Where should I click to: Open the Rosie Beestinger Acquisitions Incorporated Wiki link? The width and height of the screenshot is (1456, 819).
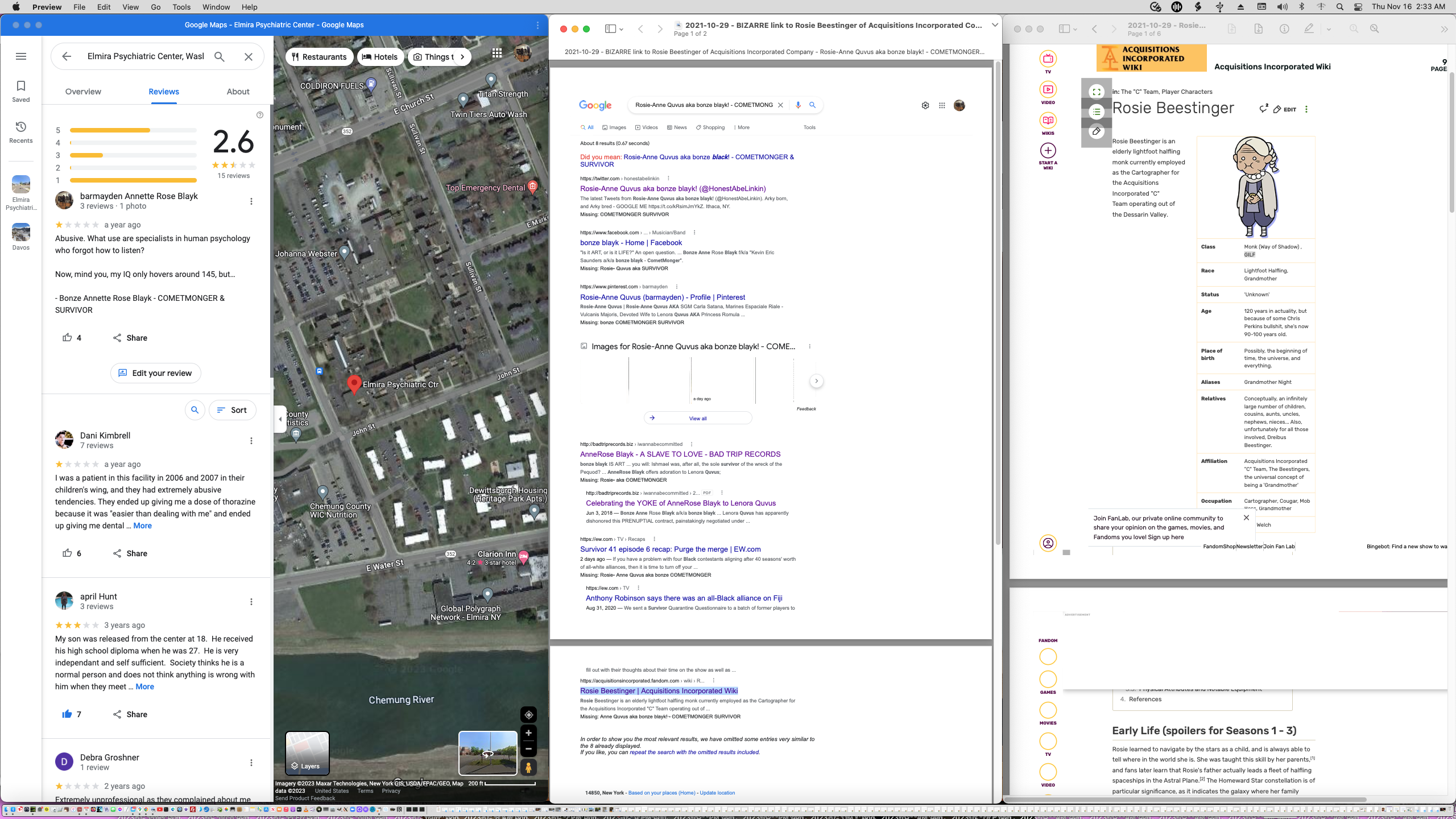coord(660,690)
